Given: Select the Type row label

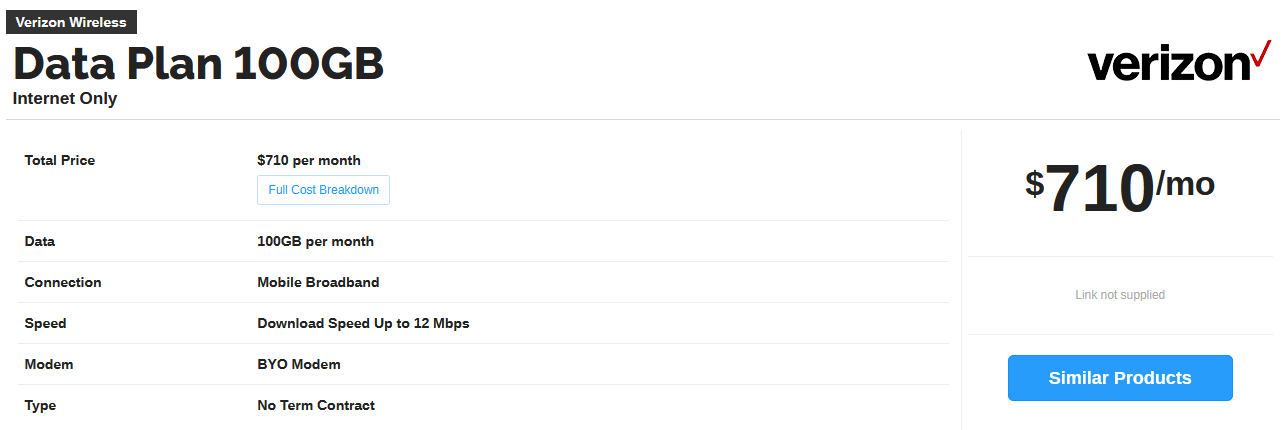Looking at the screenshot, I should click(x=40, y=405).
